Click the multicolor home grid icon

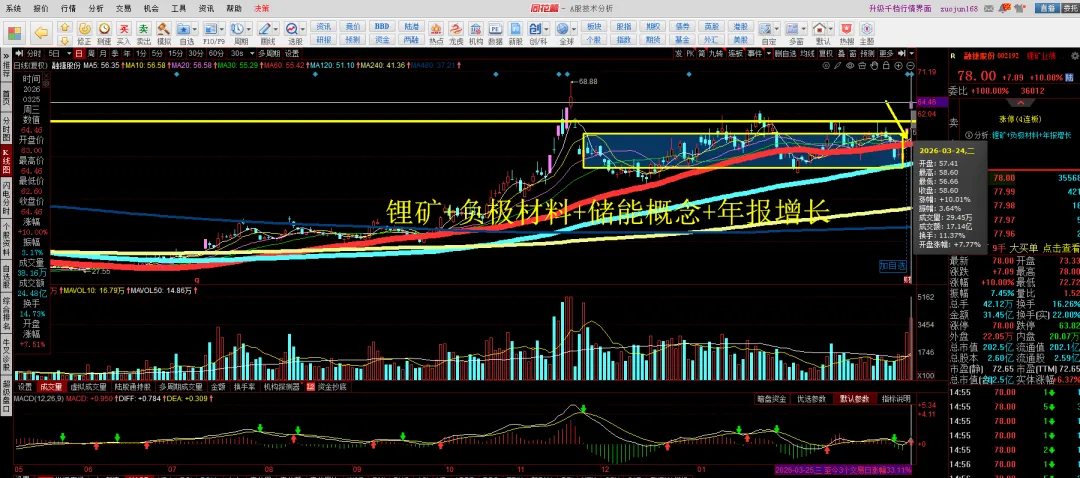(14, 32)
